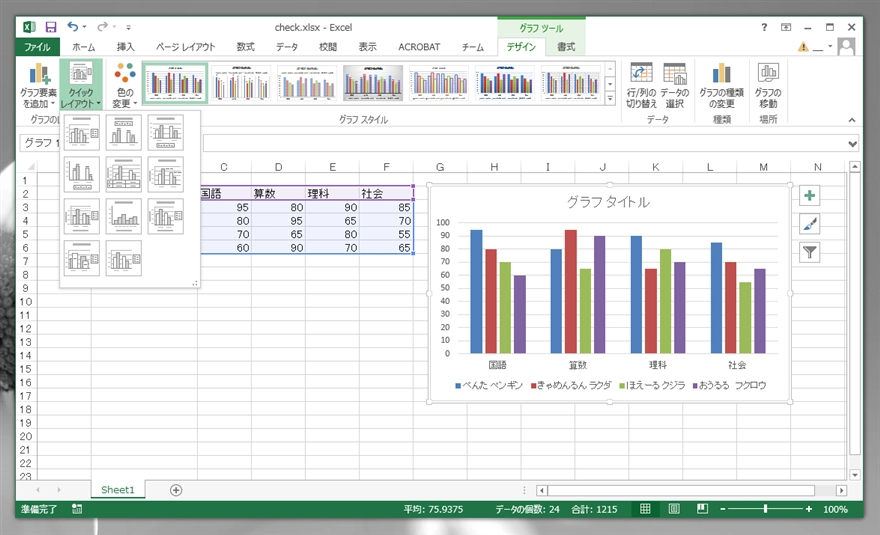Image resolution: width=880 pixels, height=535 pixels.
Task: Click the macro record icon in status bar
Action: tap(77, 509)
